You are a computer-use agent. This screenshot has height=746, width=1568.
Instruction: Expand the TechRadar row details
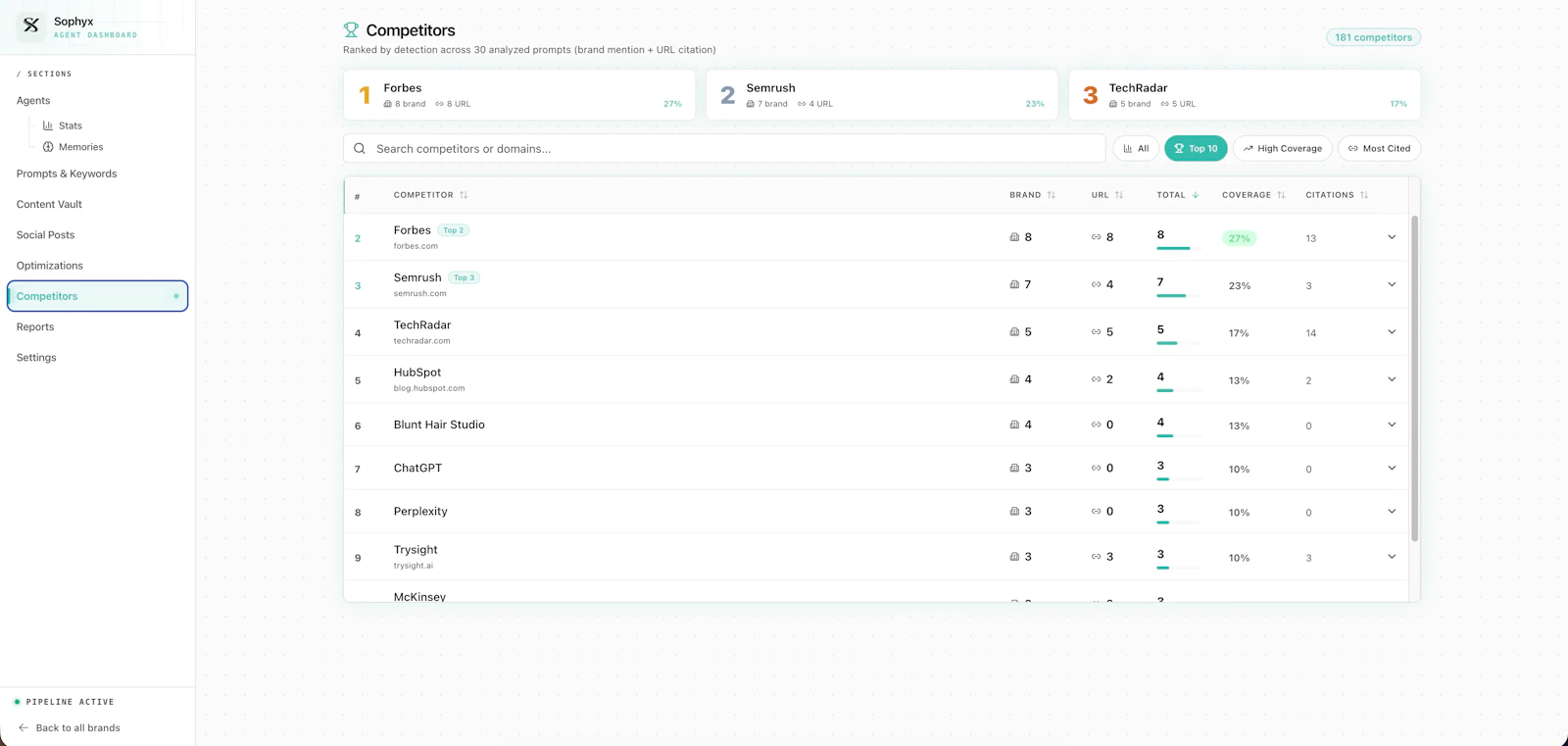coord(1392,332)
